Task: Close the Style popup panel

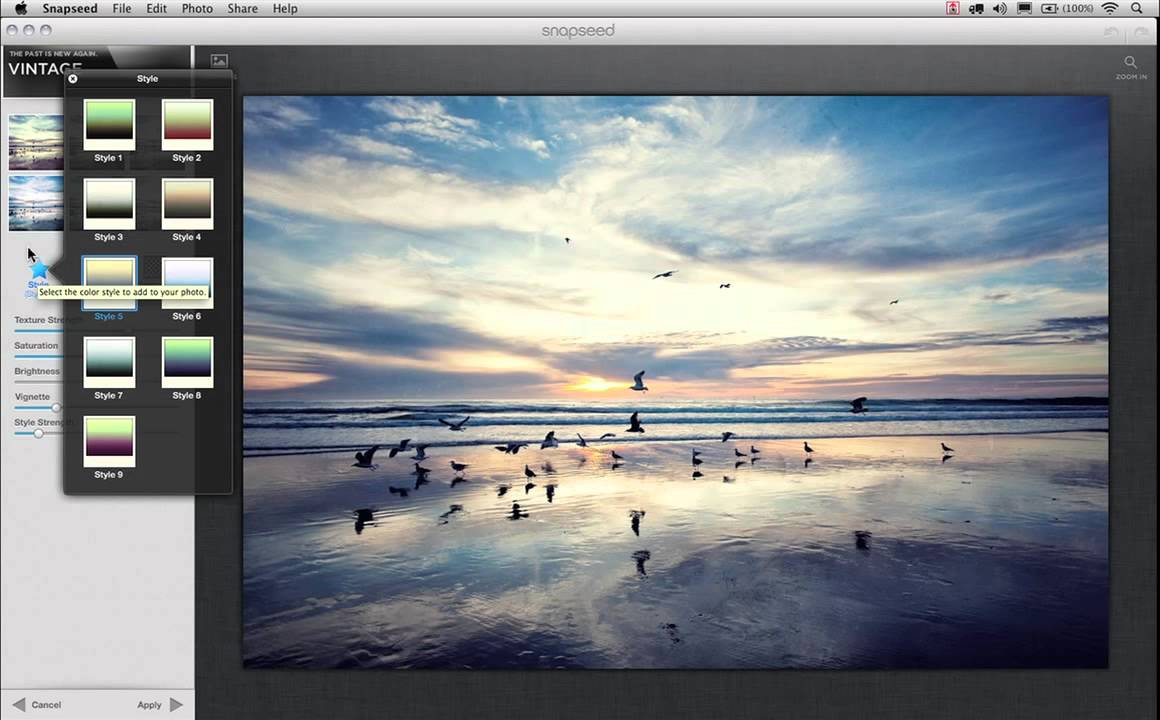Action: (x=72, y=78)
